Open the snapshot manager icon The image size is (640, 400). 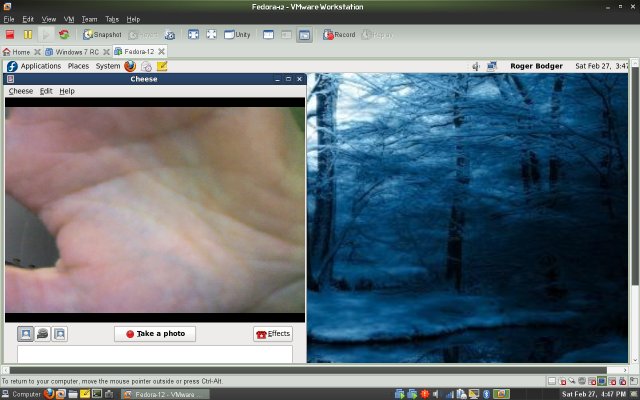click(x=170, y=35)
